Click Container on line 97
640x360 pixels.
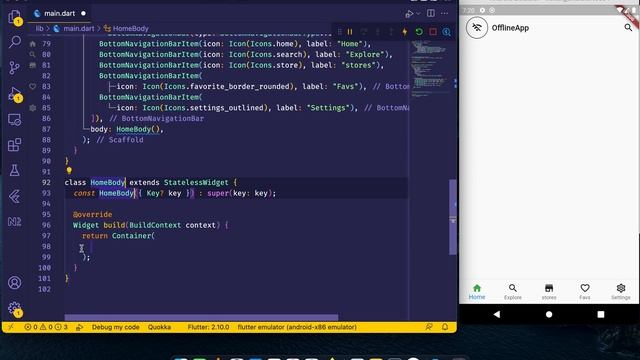click(x=131, y=236)
